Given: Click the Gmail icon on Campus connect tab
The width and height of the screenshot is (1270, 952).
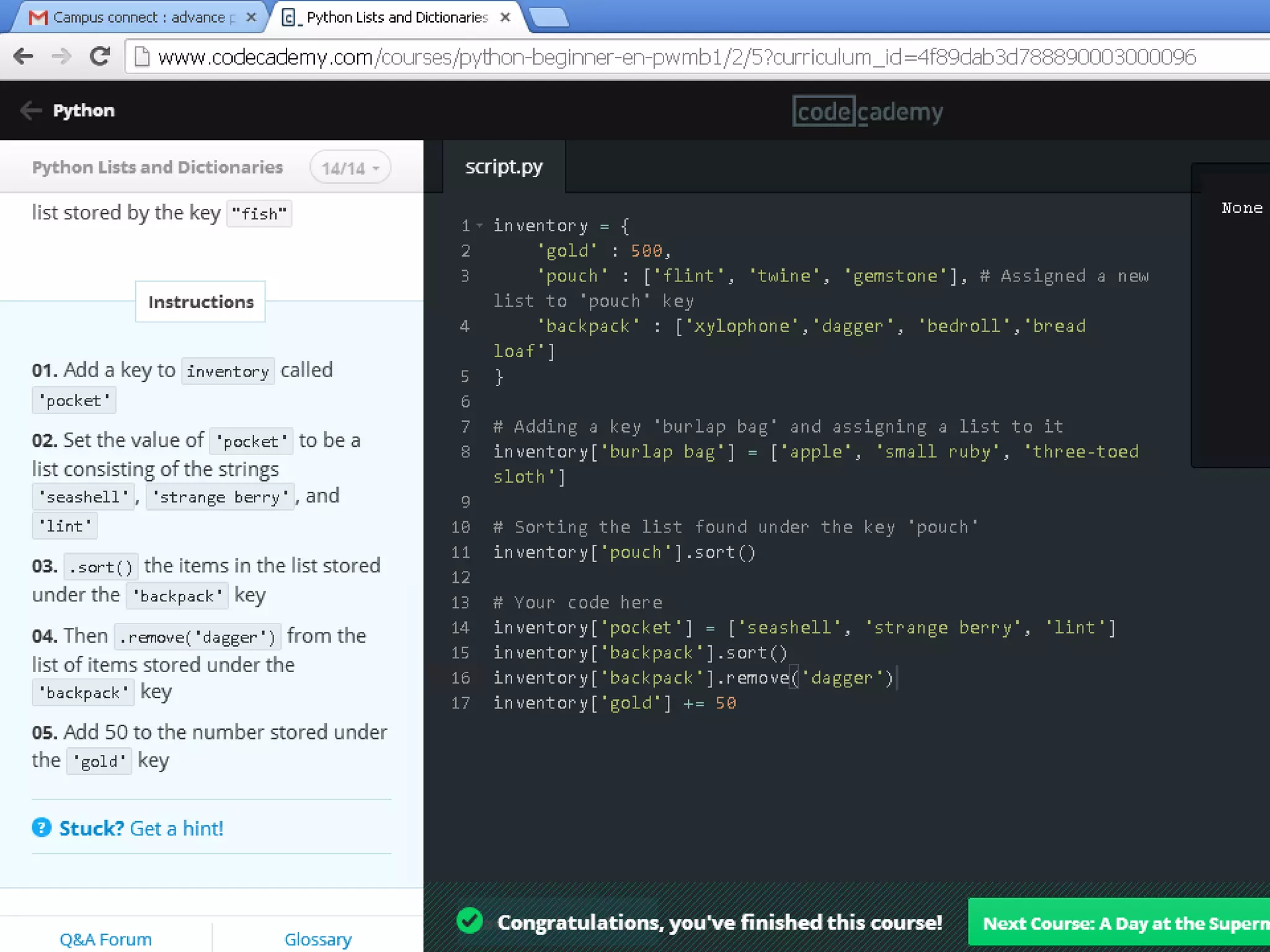Looking at the screenshot, I should [x=38, y=17].
